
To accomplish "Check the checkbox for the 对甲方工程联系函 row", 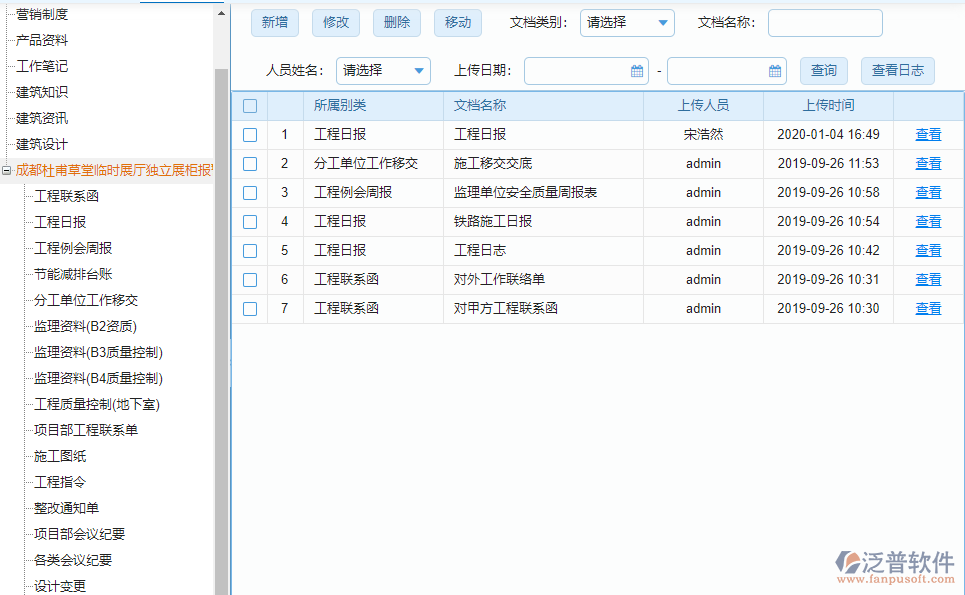I will click(249, 309).
